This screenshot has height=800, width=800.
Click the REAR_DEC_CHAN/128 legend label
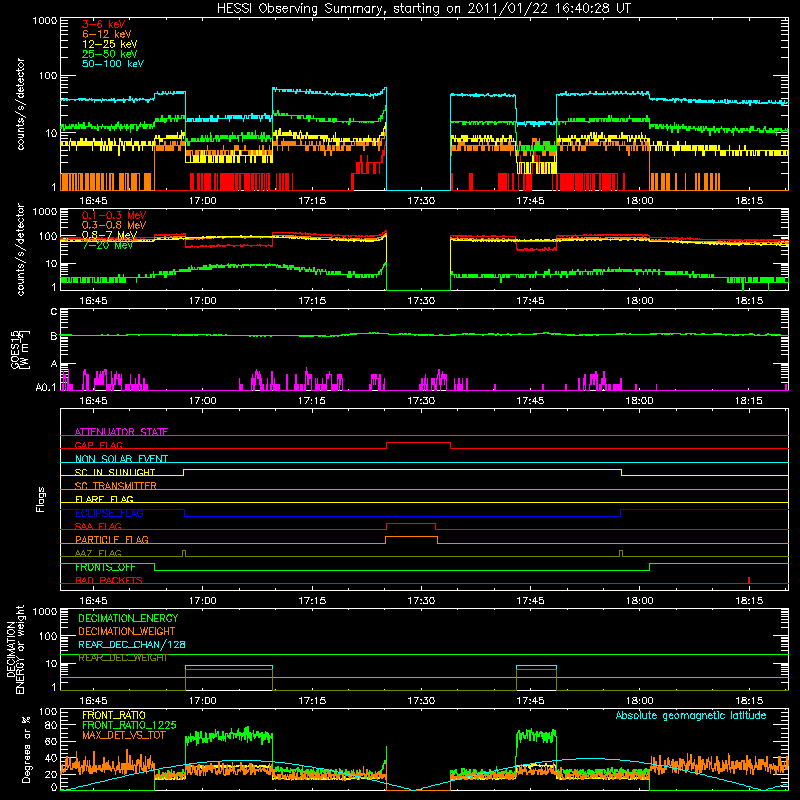pos(132,645)
